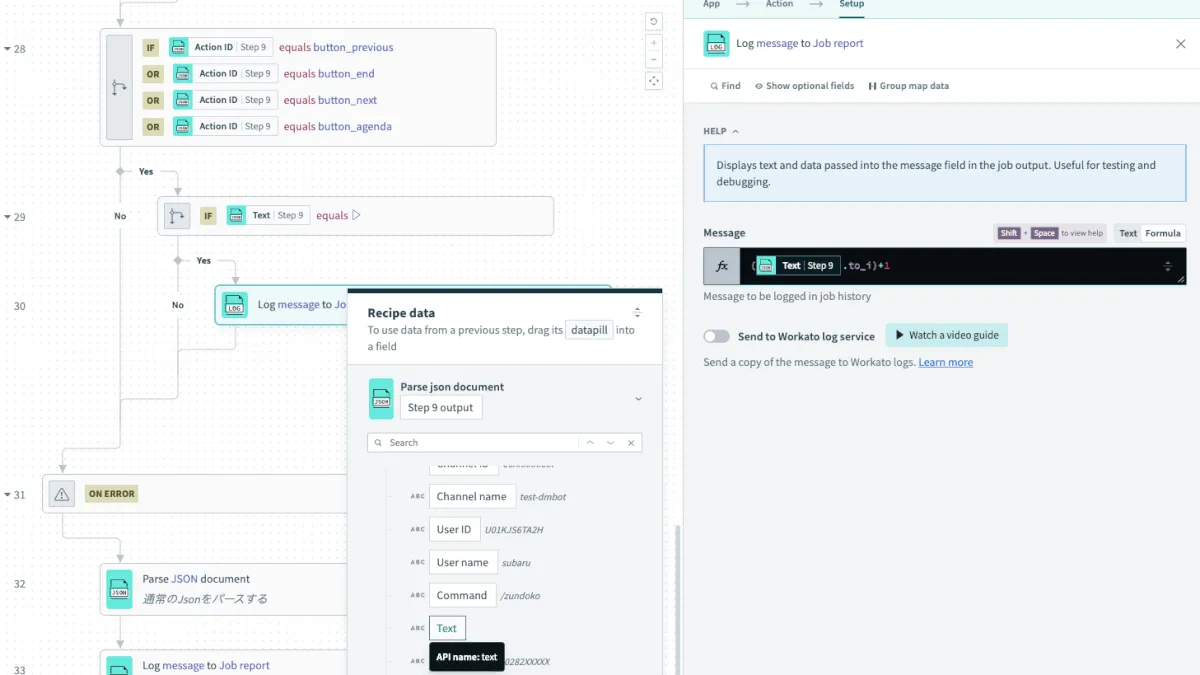
Task: Expand the Message field with its stepper arrows
Action: [x=1167, y=266]
